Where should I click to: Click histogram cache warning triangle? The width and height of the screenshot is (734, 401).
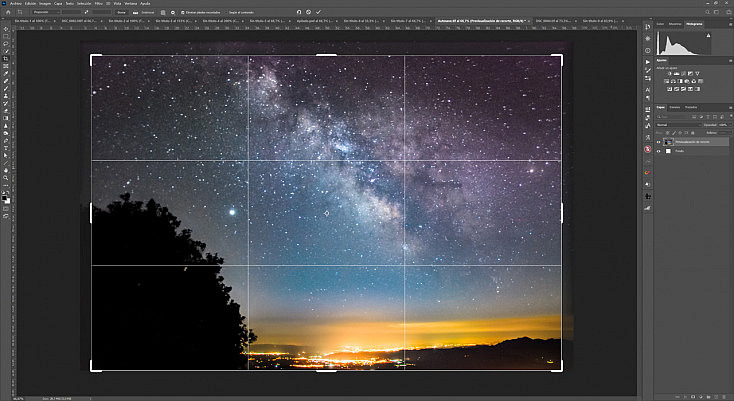point(708,35)
